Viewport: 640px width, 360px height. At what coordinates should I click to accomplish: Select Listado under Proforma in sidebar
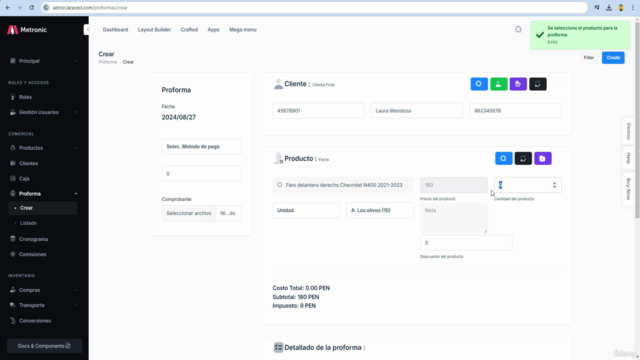pos(43,223)
